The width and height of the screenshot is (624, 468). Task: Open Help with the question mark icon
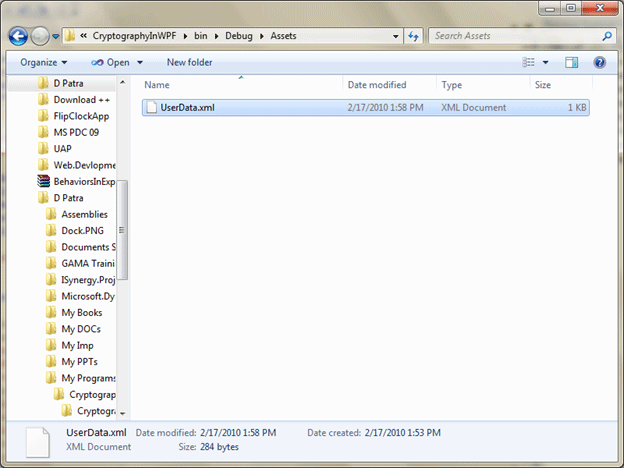[x=599, y=62]
